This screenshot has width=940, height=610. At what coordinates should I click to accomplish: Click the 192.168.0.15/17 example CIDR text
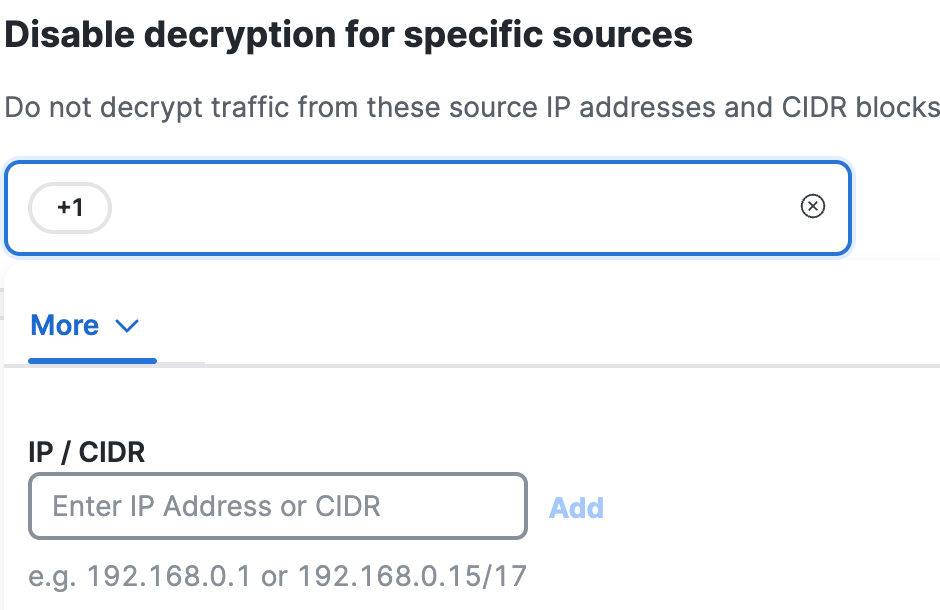point(412,576)
